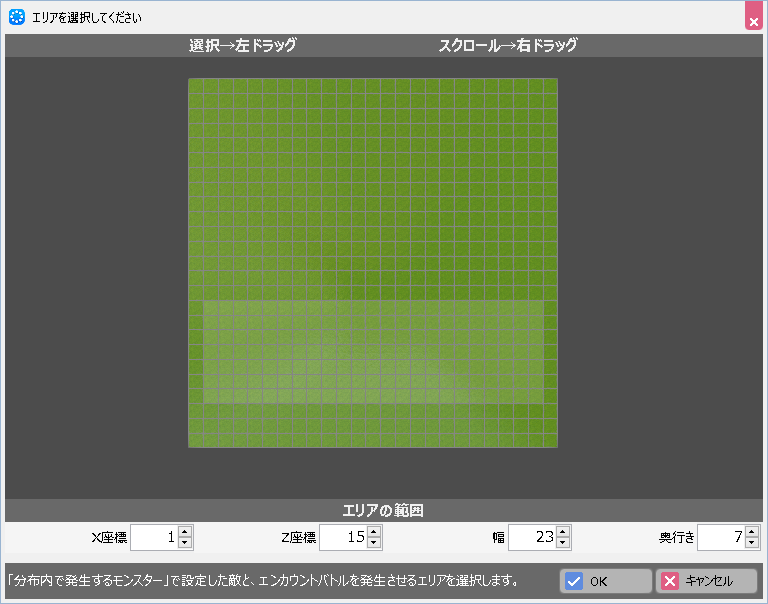The height and width of the screenshot is (604, 768).
Task: Increase the 幅 width value
Action: [563, 532]
